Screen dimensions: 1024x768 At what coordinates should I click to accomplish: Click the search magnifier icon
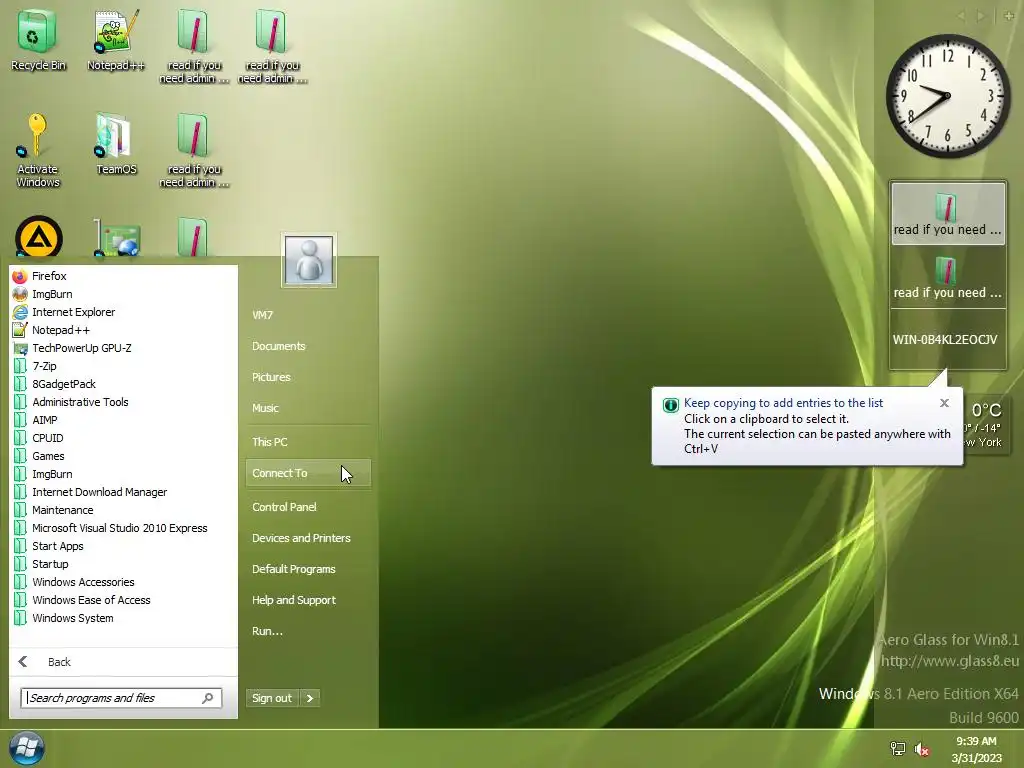click(x=208, y=698)
